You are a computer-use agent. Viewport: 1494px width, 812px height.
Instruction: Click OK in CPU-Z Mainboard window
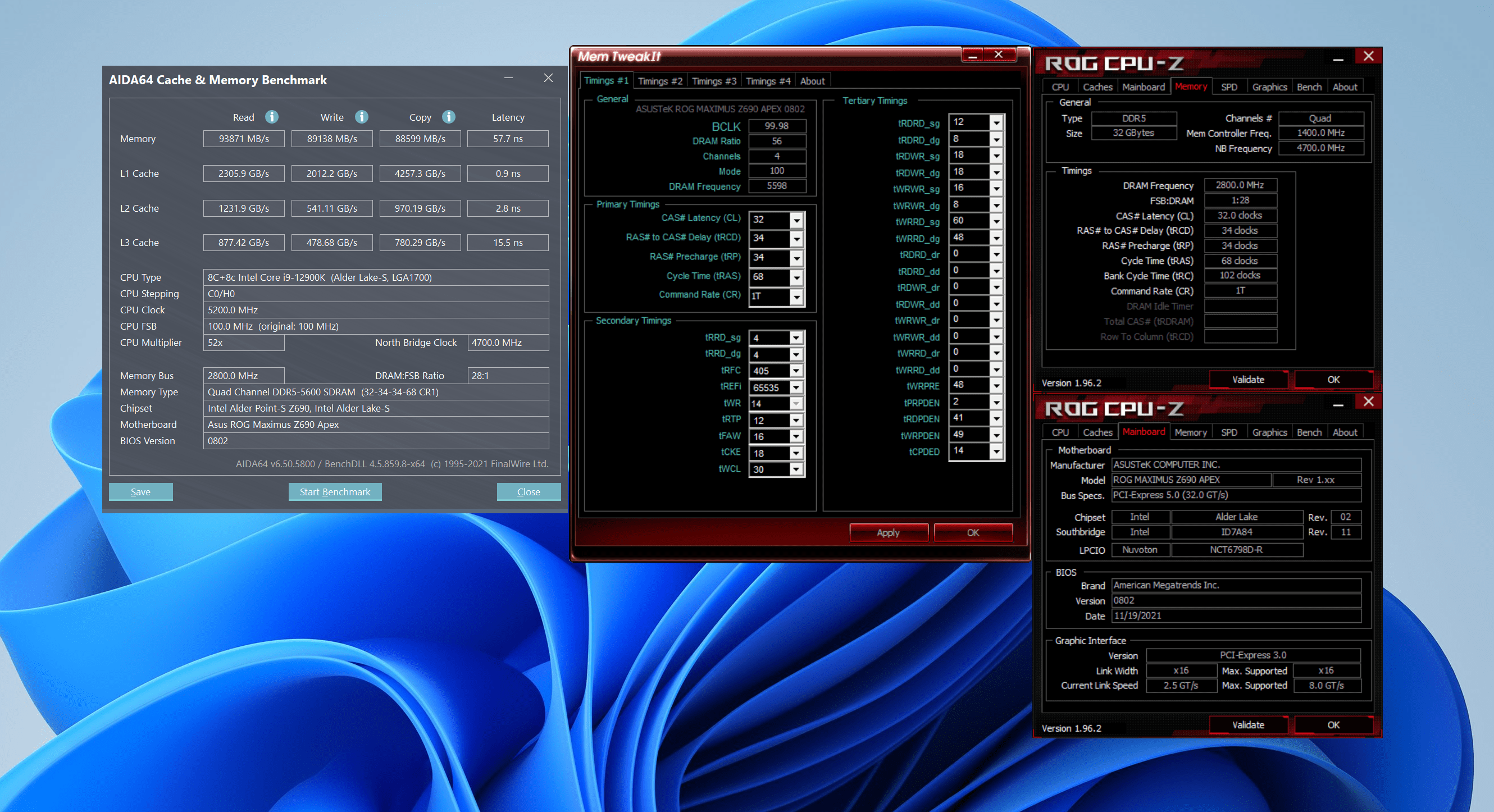(1333, 725)
